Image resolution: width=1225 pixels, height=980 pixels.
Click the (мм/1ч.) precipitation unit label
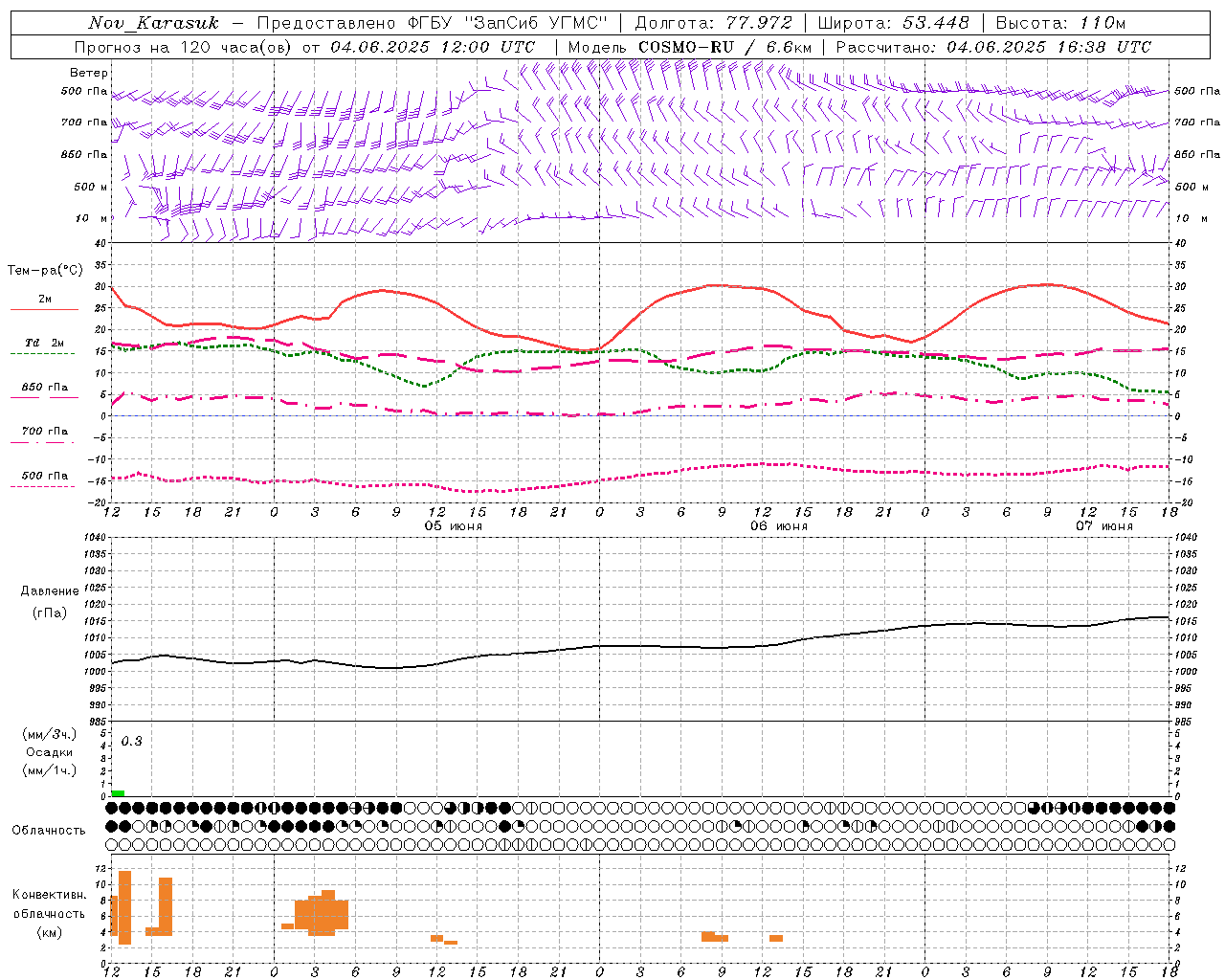[x=49, y=769]
